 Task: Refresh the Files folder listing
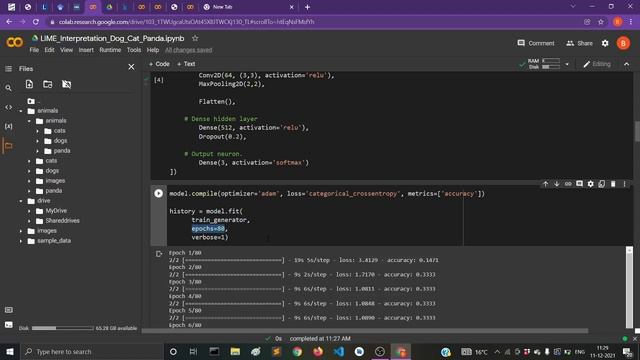(x=48, y=84)
